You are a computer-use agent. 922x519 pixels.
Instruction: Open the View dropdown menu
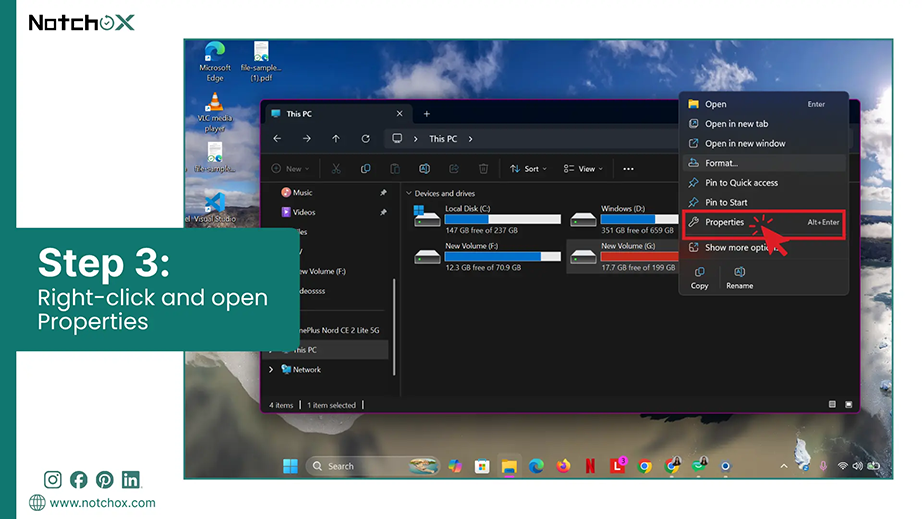(583, 169)
